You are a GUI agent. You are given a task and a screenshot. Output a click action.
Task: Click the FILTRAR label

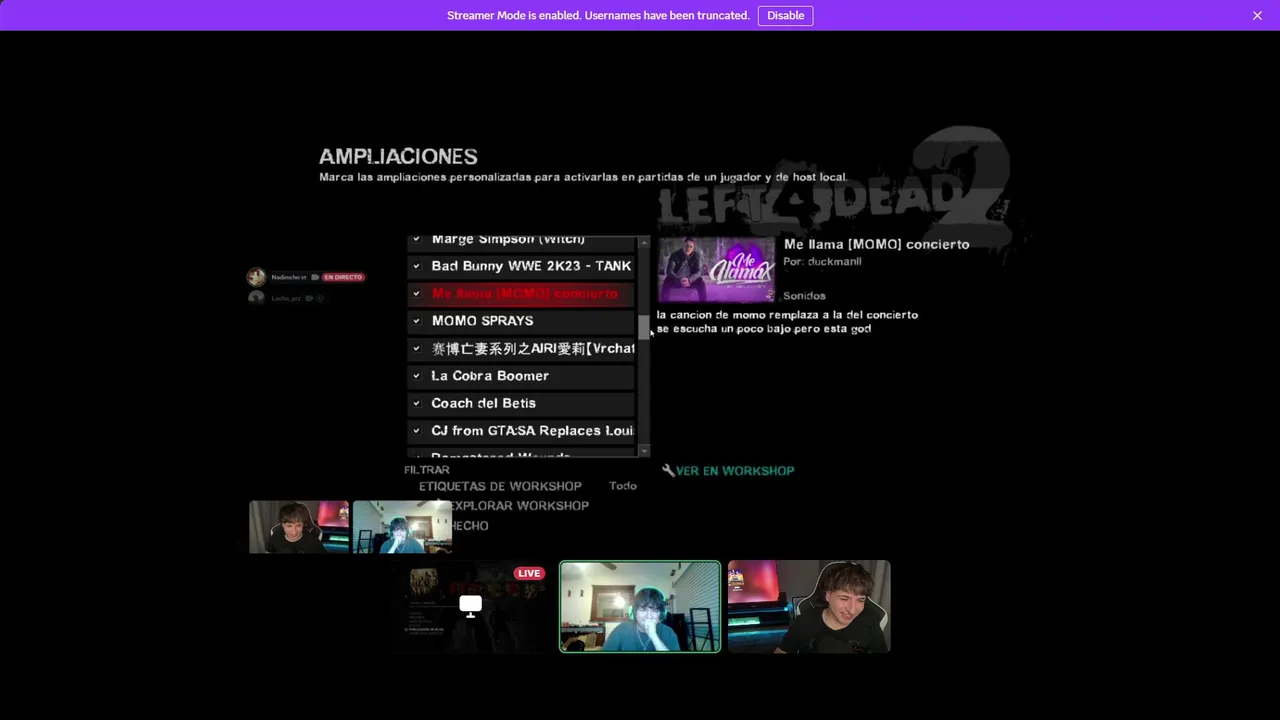pos(427,470)
